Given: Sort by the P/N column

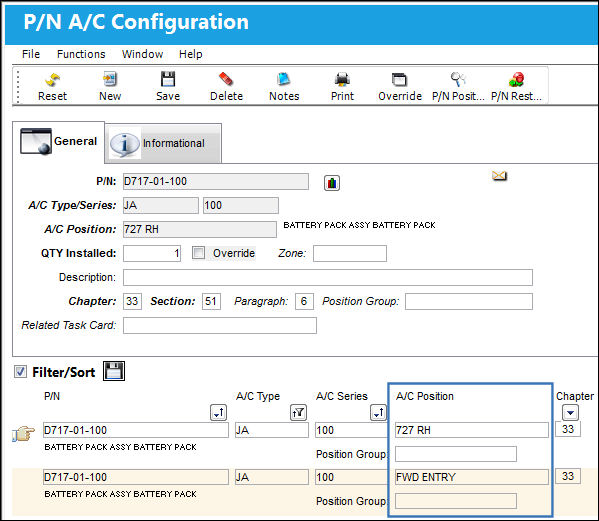Looking at the screenshot, I should tap(219, 413).
